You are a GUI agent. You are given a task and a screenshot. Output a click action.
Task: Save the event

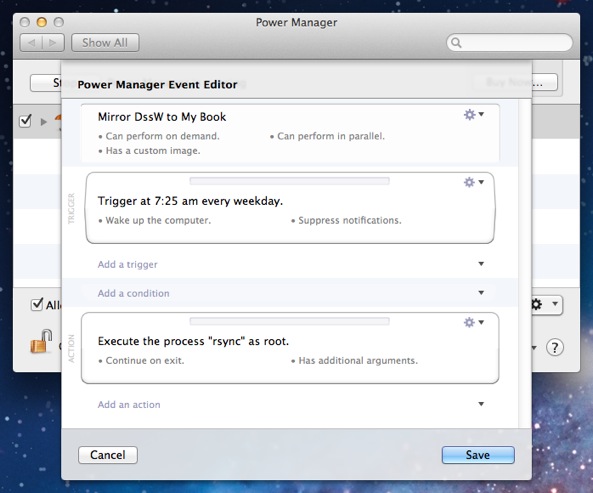tap(478, 455)
